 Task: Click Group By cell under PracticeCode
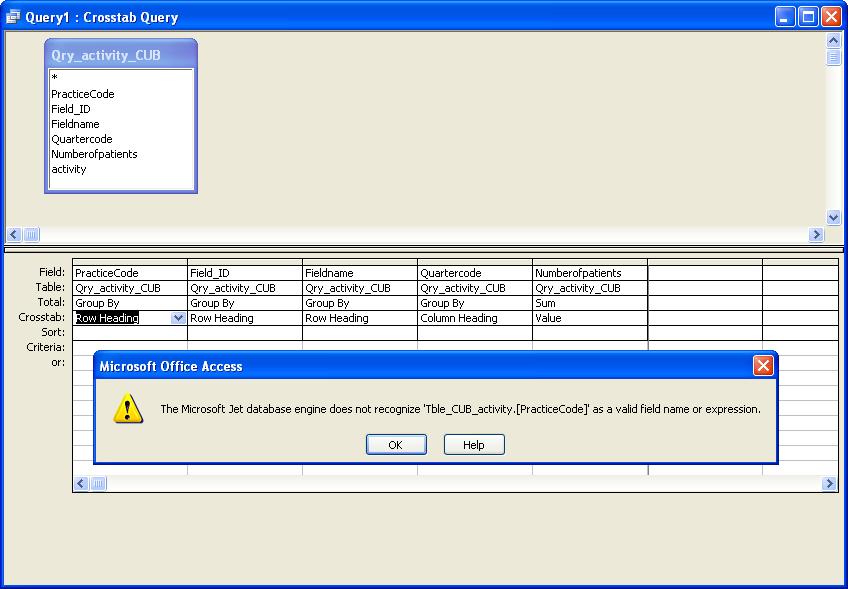click(x=130, y=303)
